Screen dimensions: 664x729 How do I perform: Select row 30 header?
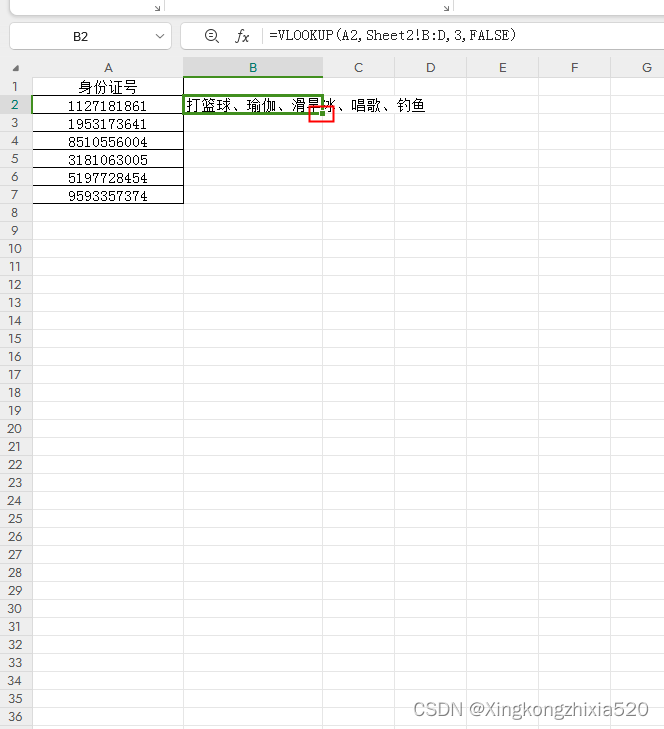(15, 609)
